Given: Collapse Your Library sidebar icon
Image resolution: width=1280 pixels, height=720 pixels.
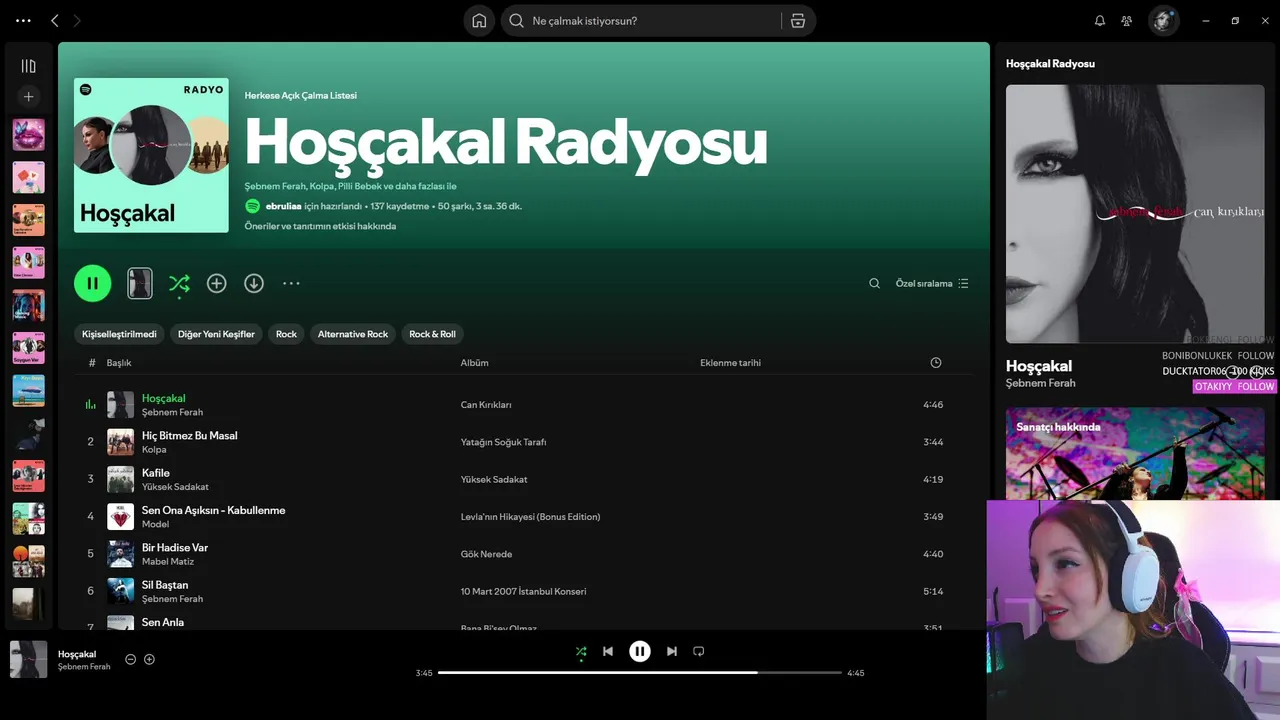Looking at the screenshot, I should pos(29,66).
